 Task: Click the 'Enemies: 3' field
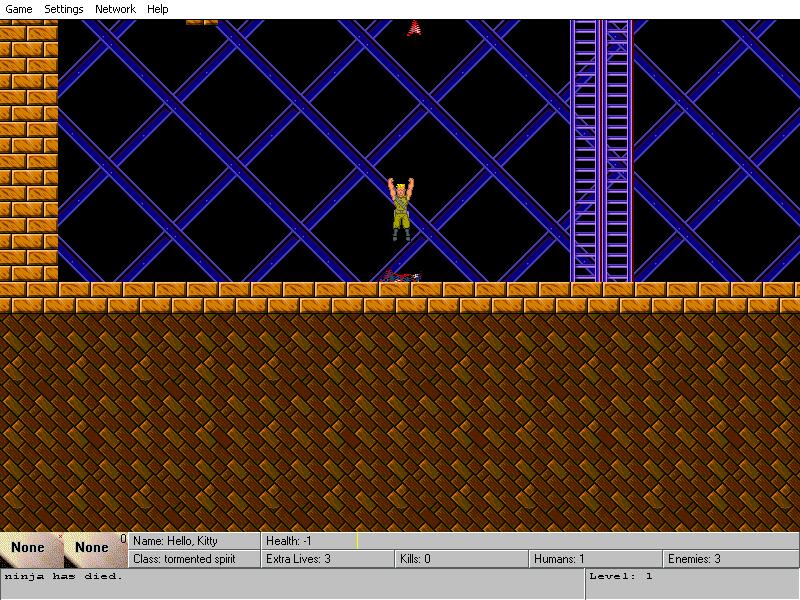click(731, 559)
